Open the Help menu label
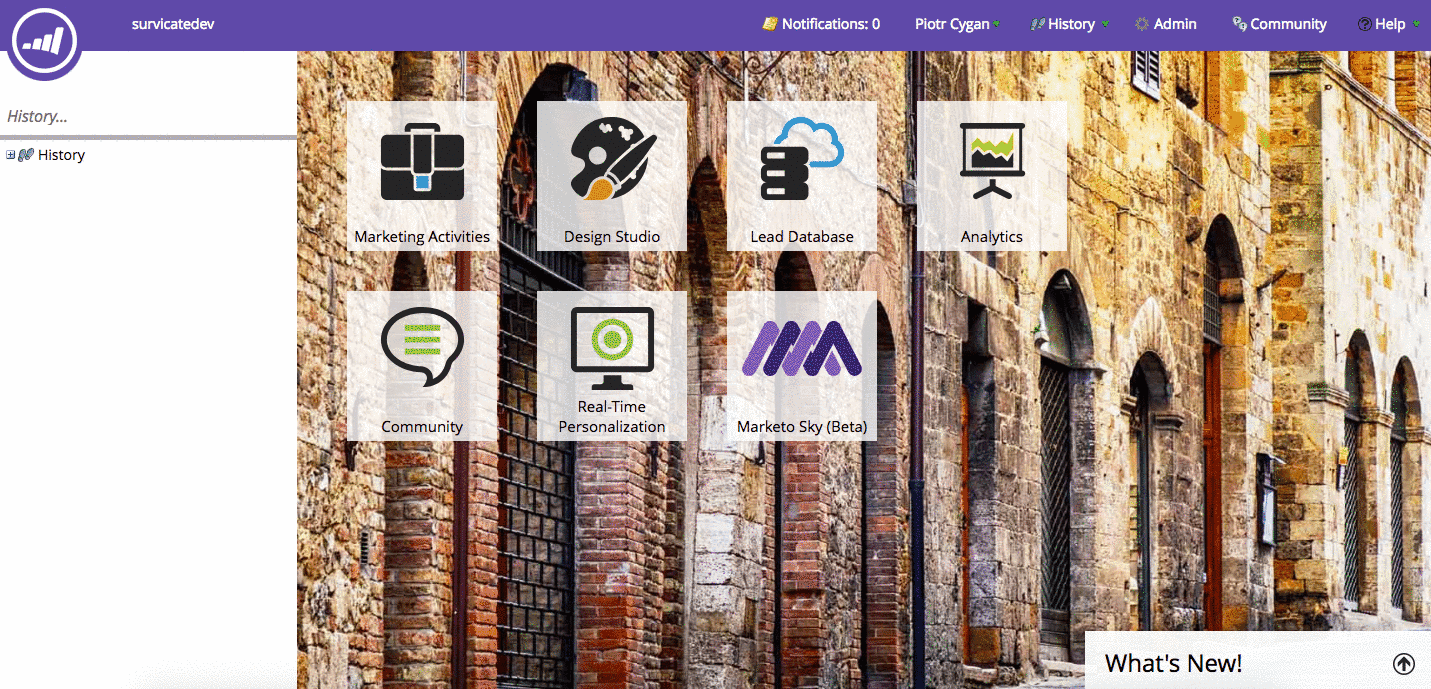 [1390, 24]
